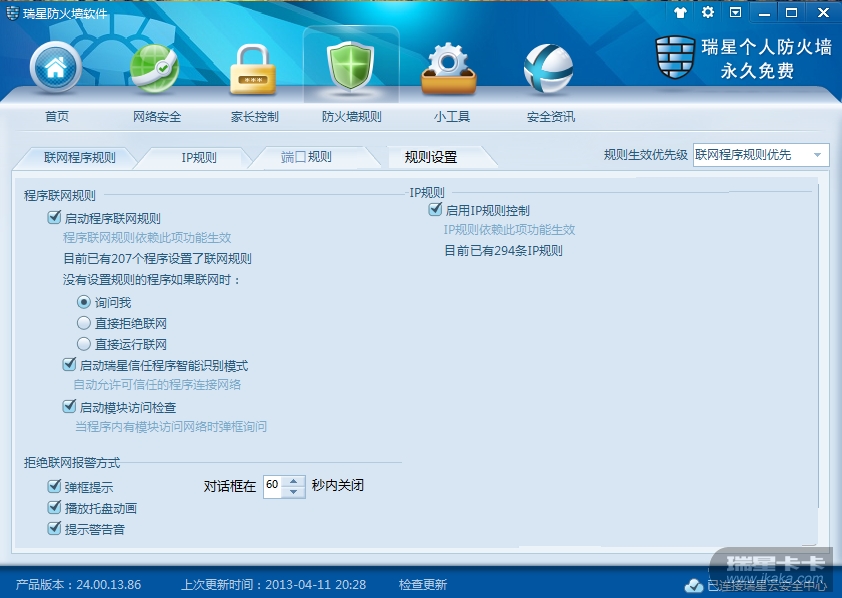Decrease the dialog close seconds value
Screen dimensions: 842x598
coord(293,492)
